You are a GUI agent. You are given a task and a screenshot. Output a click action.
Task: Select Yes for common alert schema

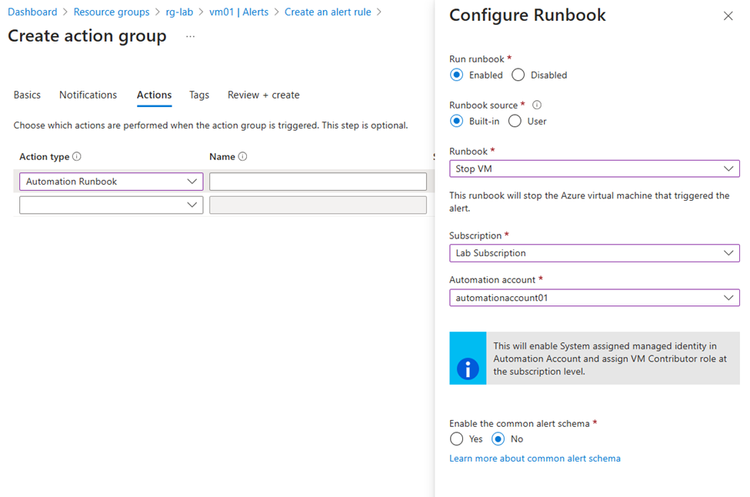[x=457, y=439]
